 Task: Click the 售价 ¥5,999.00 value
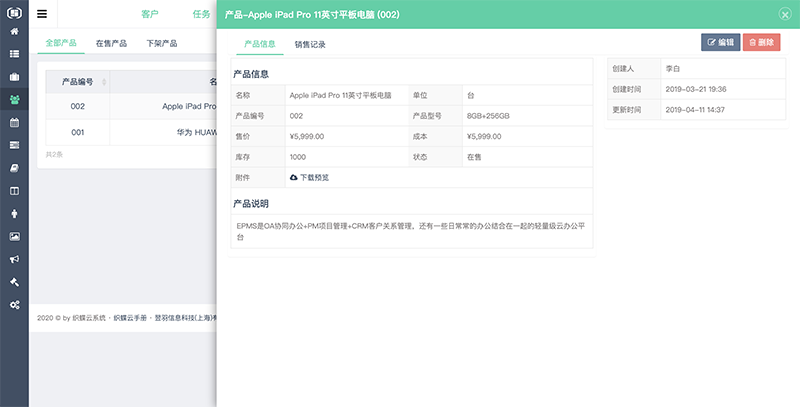307,137
